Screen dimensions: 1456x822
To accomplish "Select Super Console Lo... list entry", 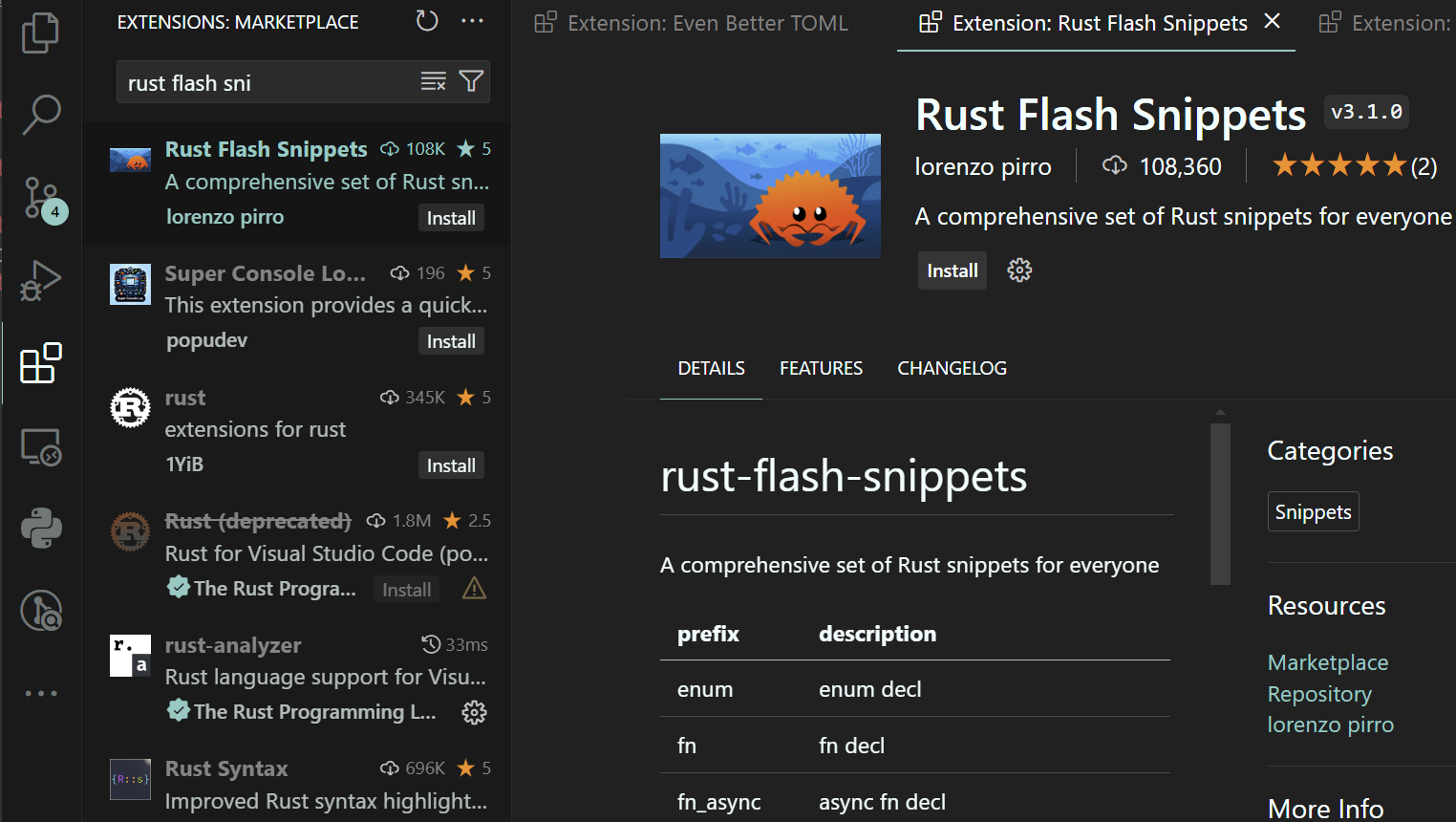I will (296, 308).
